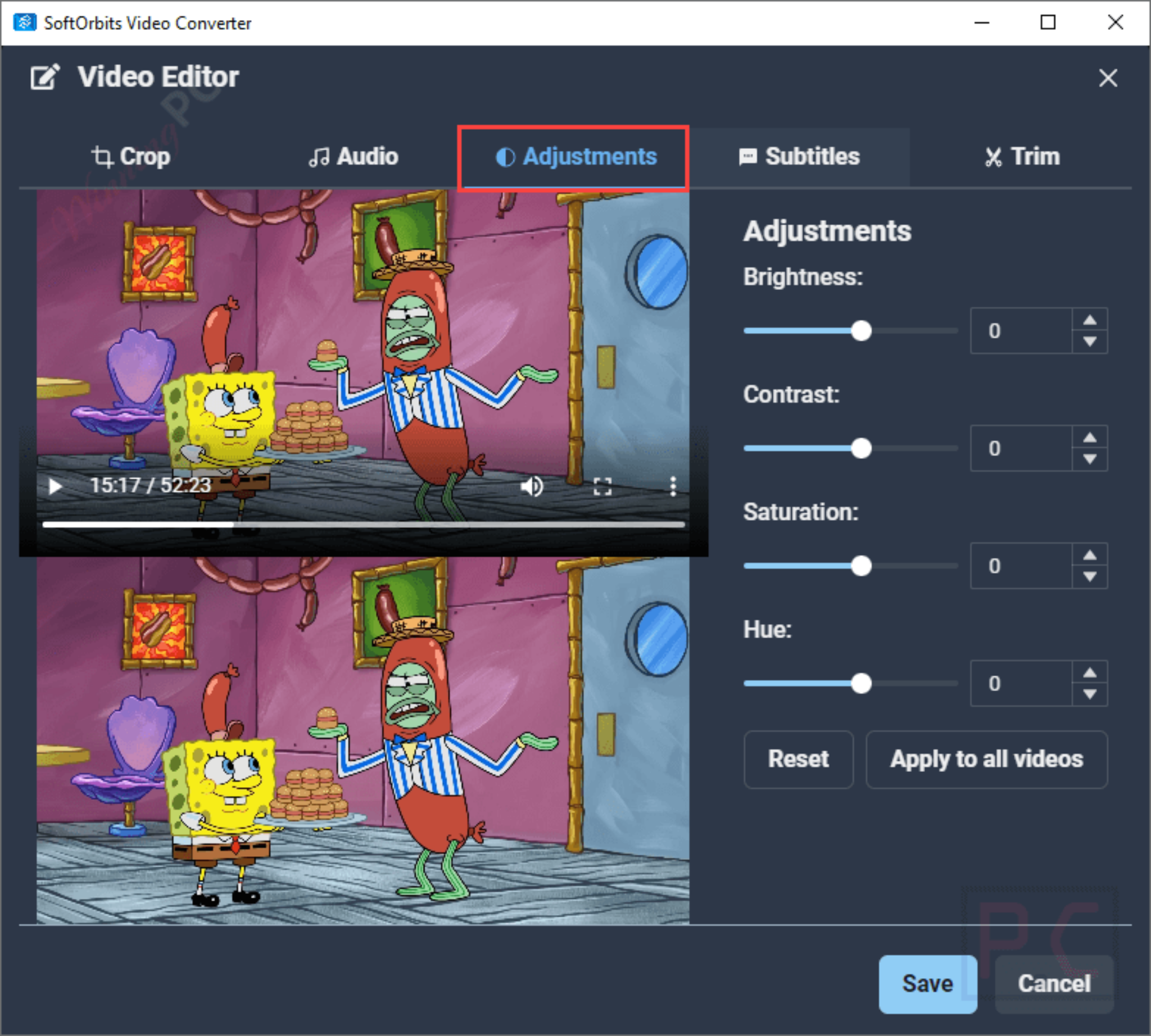
Task: Click Apply to all videos
Action: click(986, 760)
